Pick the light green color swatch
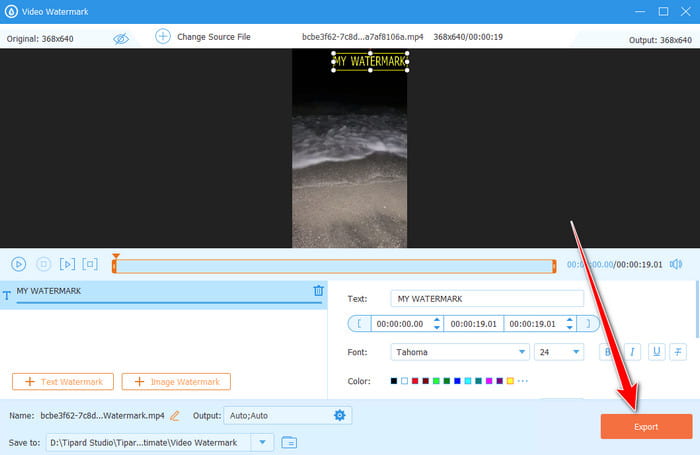The width and height of the screenshot is (700, 455). 436,381
